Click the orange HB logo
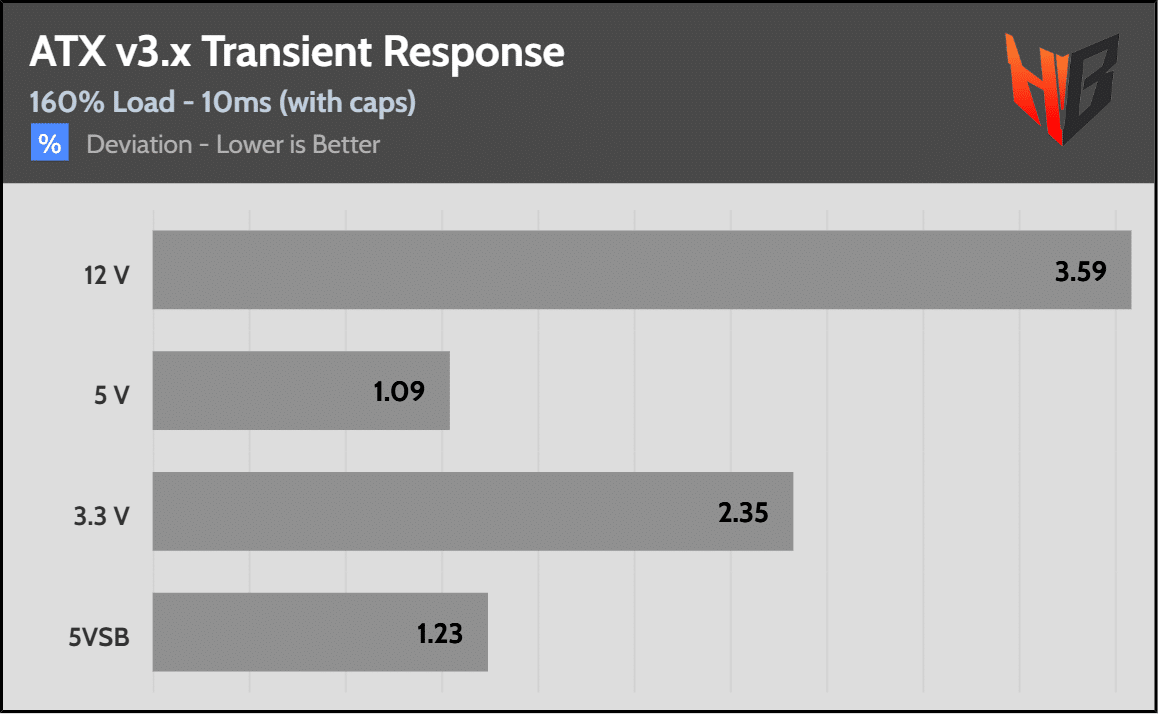1158x714 pixels. coord(1061,88)
